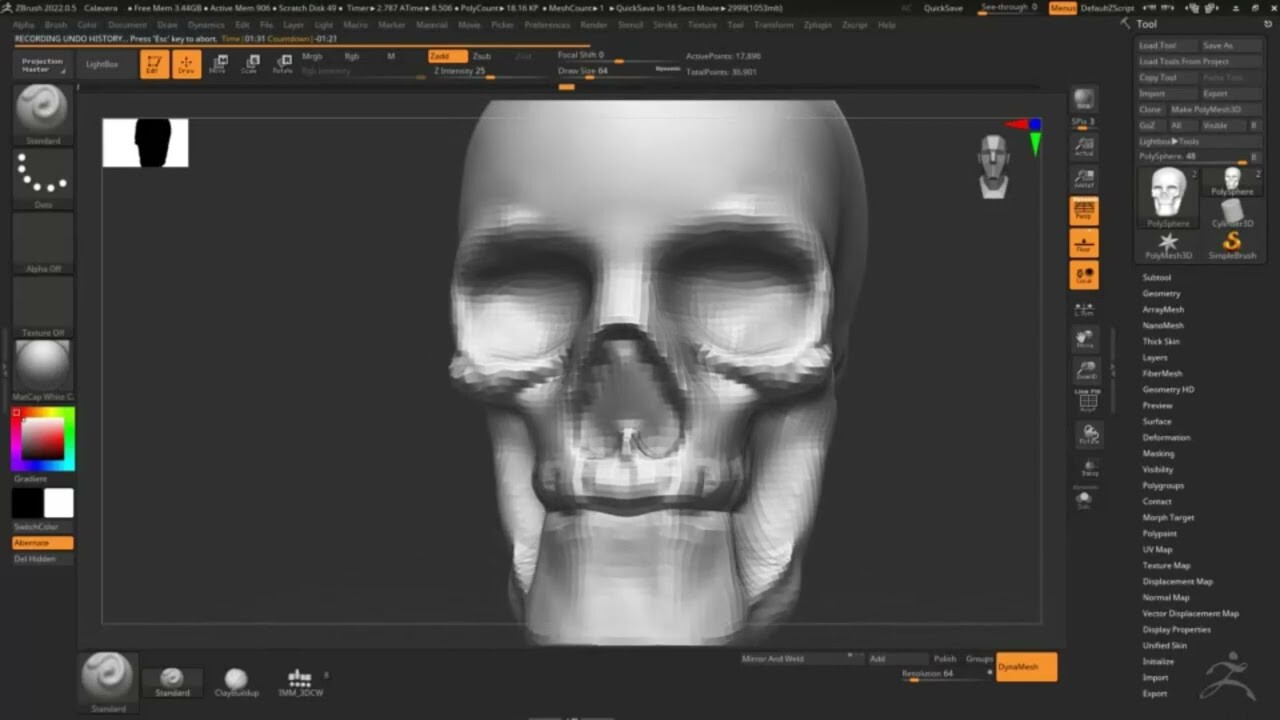Open the Zplugin menu
Image resolution: width=1280 pixels, height=720 pixels.
(816, 25)
